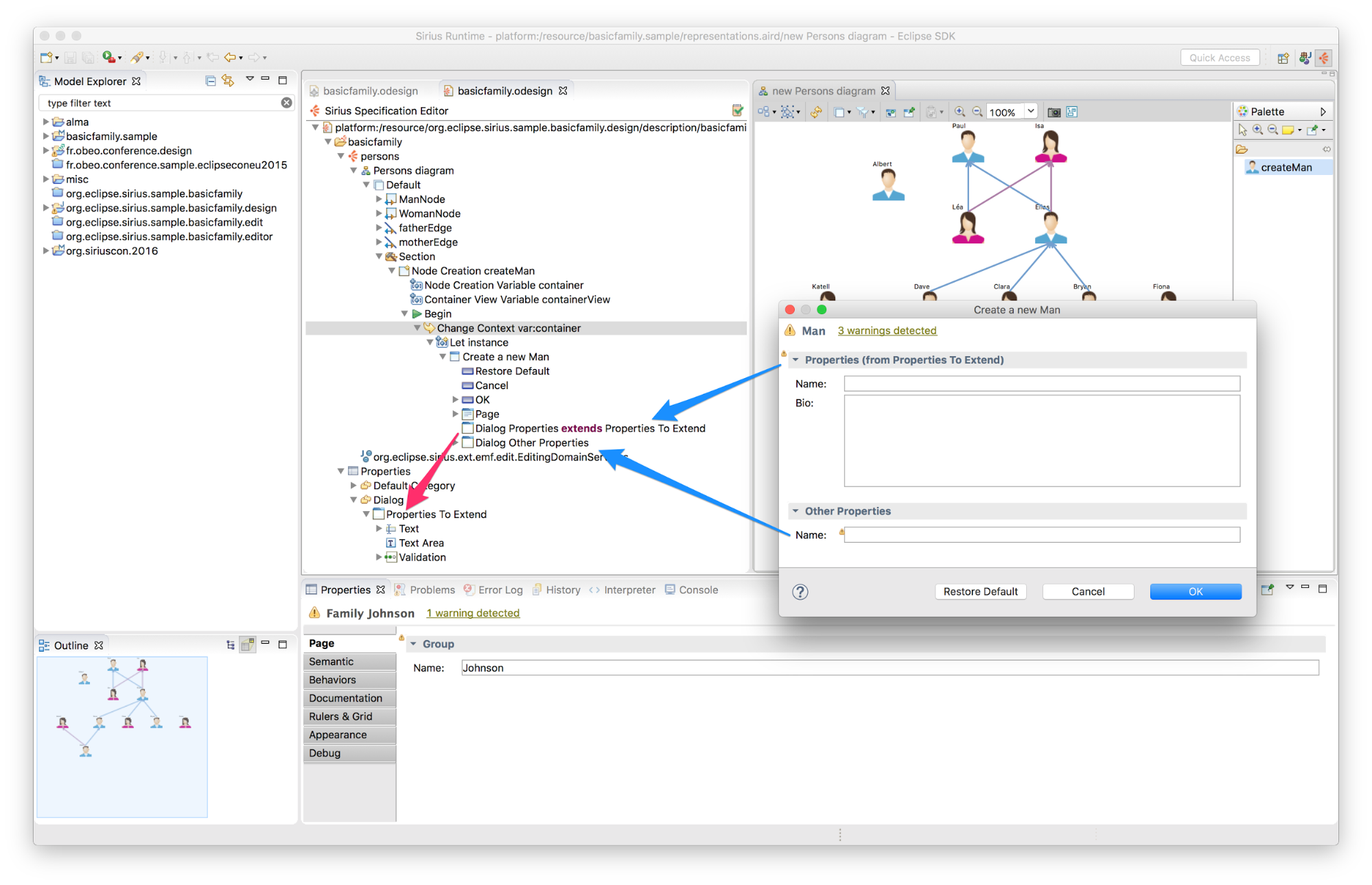Click the Outline diagram thumbnail

click(x=122, y=737)
